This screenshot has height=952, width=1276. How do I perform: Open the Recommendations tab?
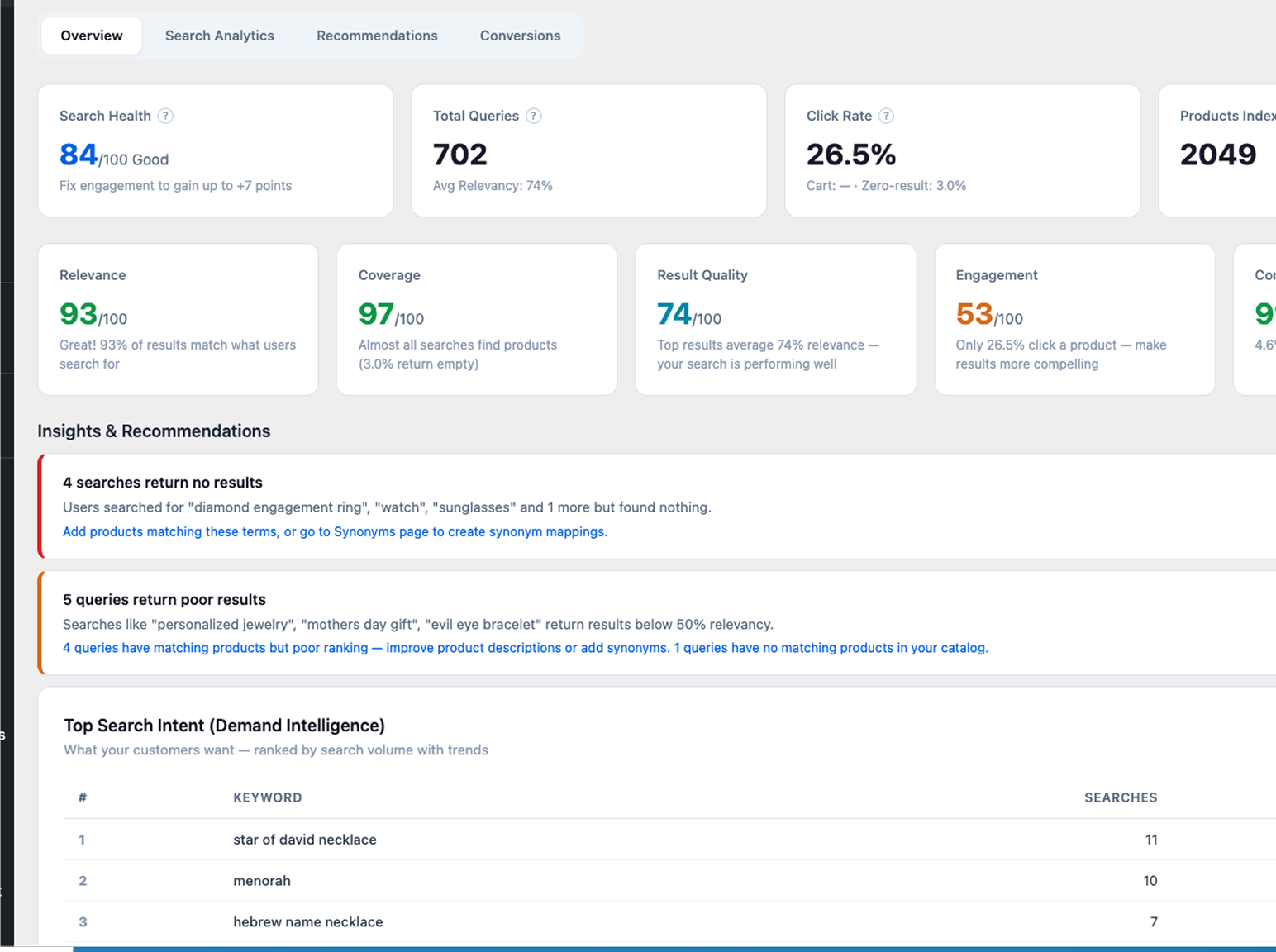[377, 36]
